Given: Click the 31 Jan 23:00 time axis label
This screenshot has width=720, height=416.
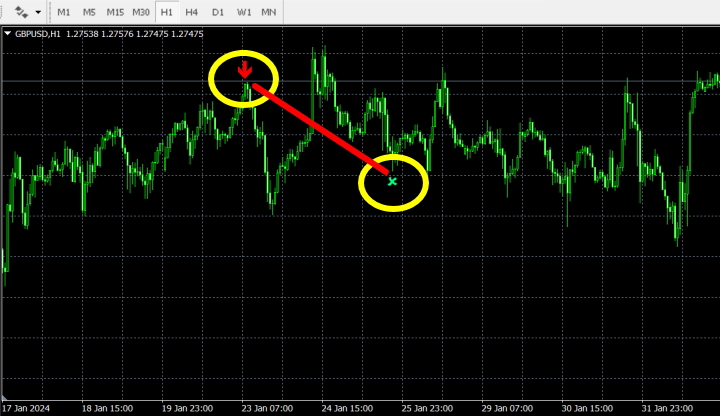Looking at the screenshot, I should [667, 409].
